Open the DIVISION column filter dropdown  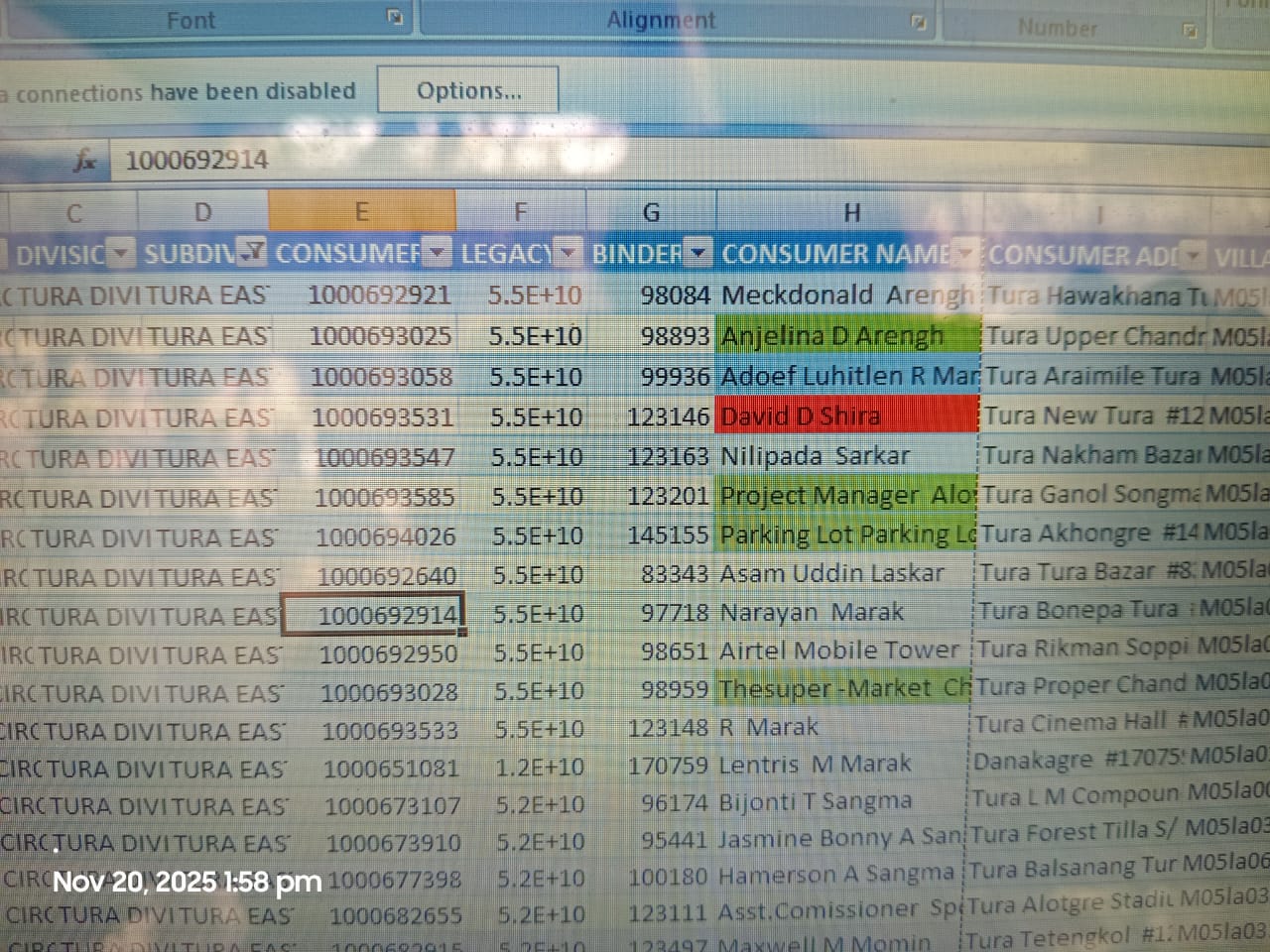click(120, 254)
